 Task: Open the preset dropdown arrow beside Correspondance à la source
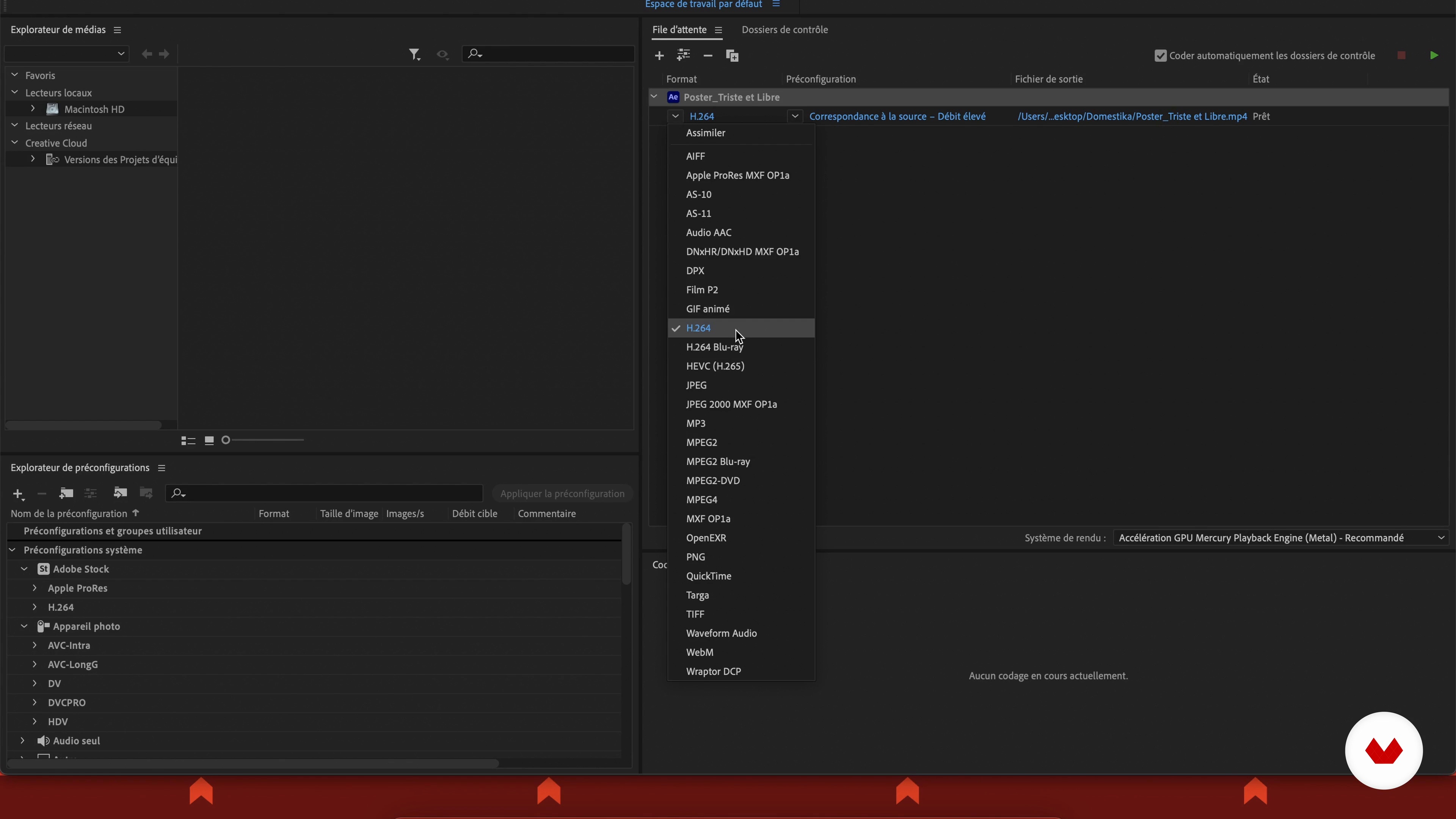coord(795,116)
